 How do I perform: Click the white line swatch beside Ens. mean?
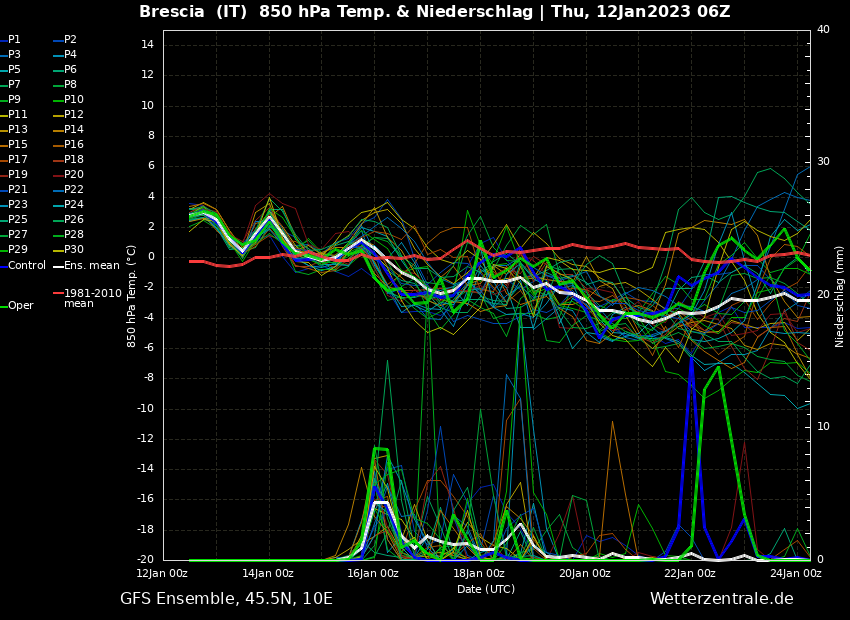[x=58, y=266]
